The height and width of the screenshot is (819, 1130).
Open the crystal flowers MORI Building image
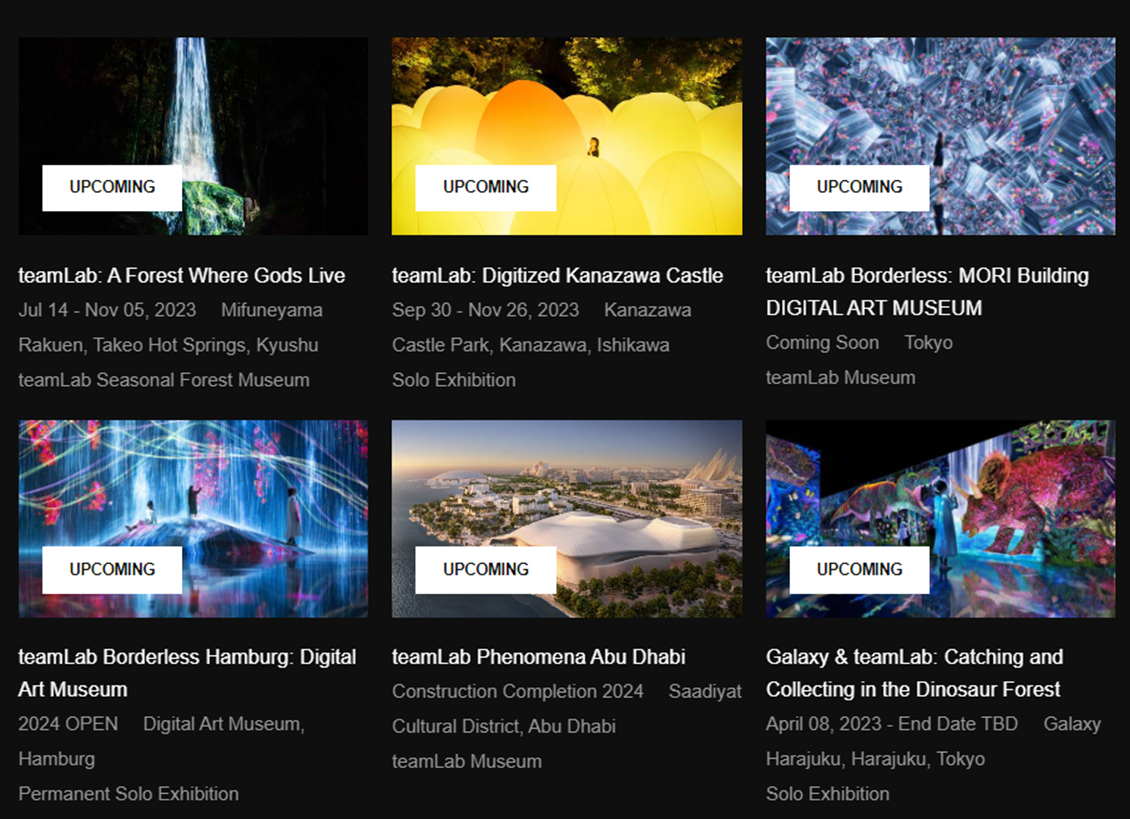[940, 136]
